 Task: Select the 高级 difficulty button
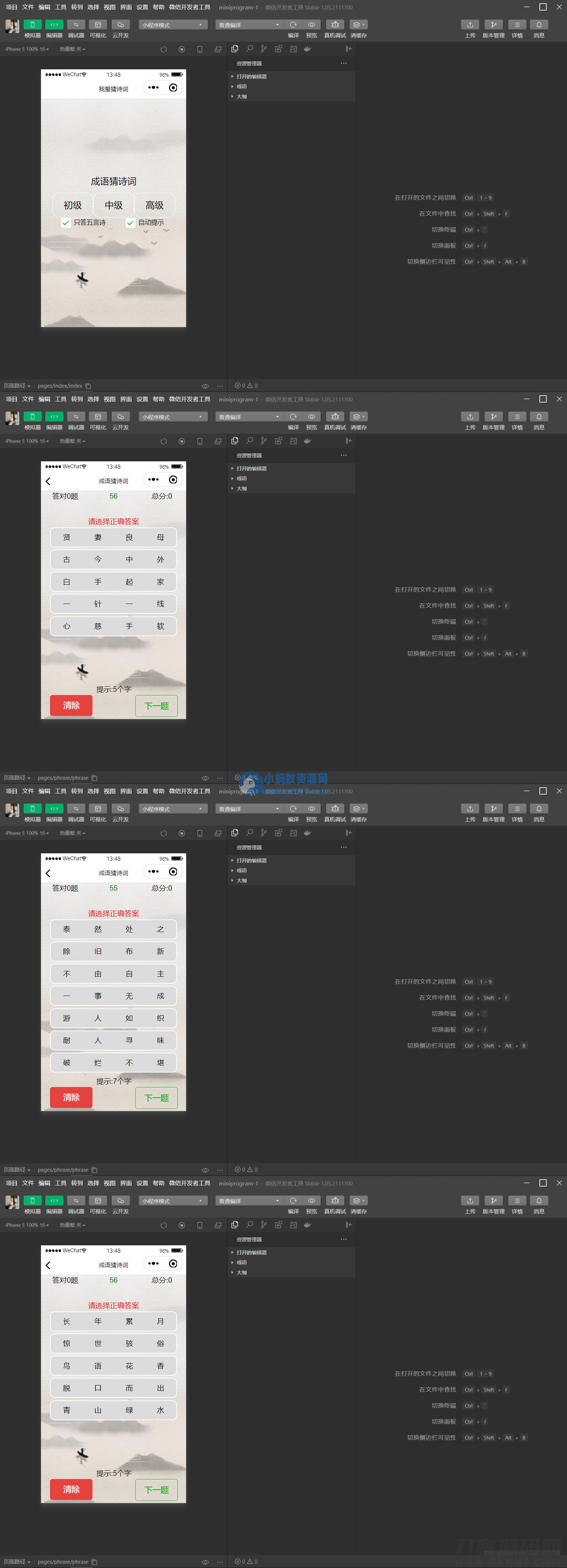point(155,205)
